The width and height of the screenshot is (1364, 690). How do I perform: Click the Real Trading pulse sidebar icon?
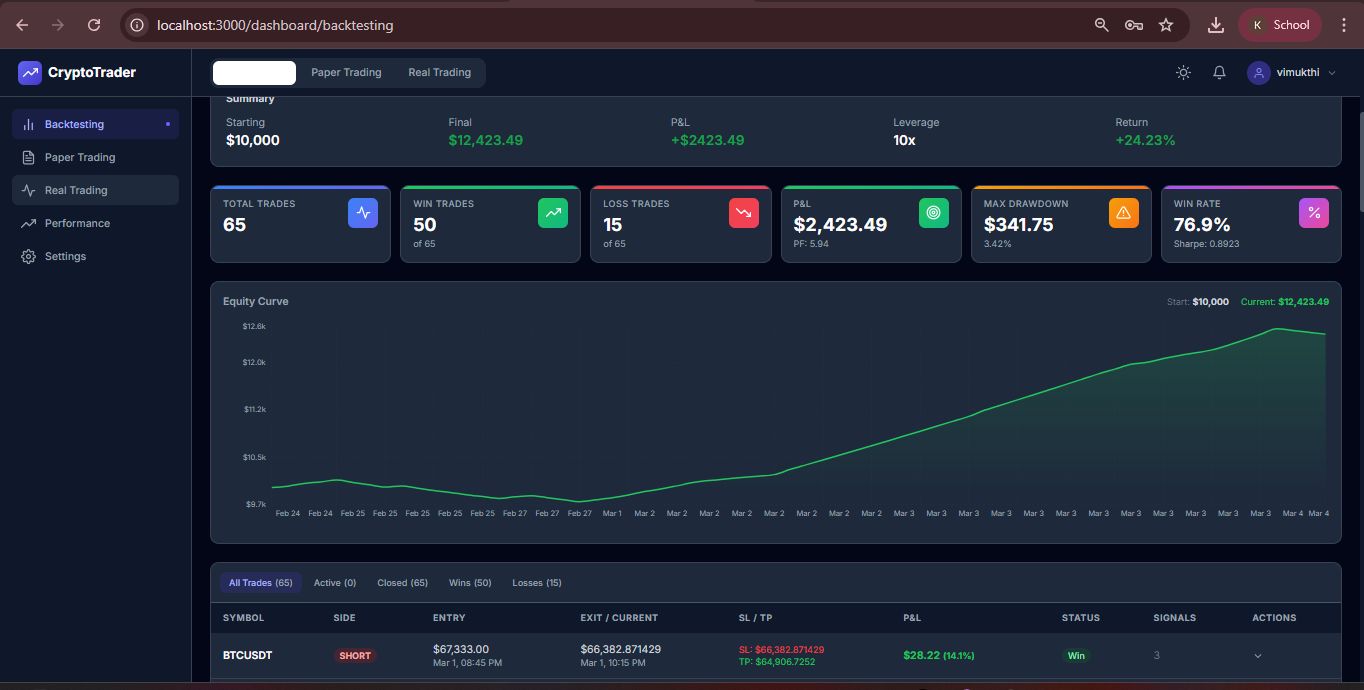pyautogui.click(x=28, y=190)
